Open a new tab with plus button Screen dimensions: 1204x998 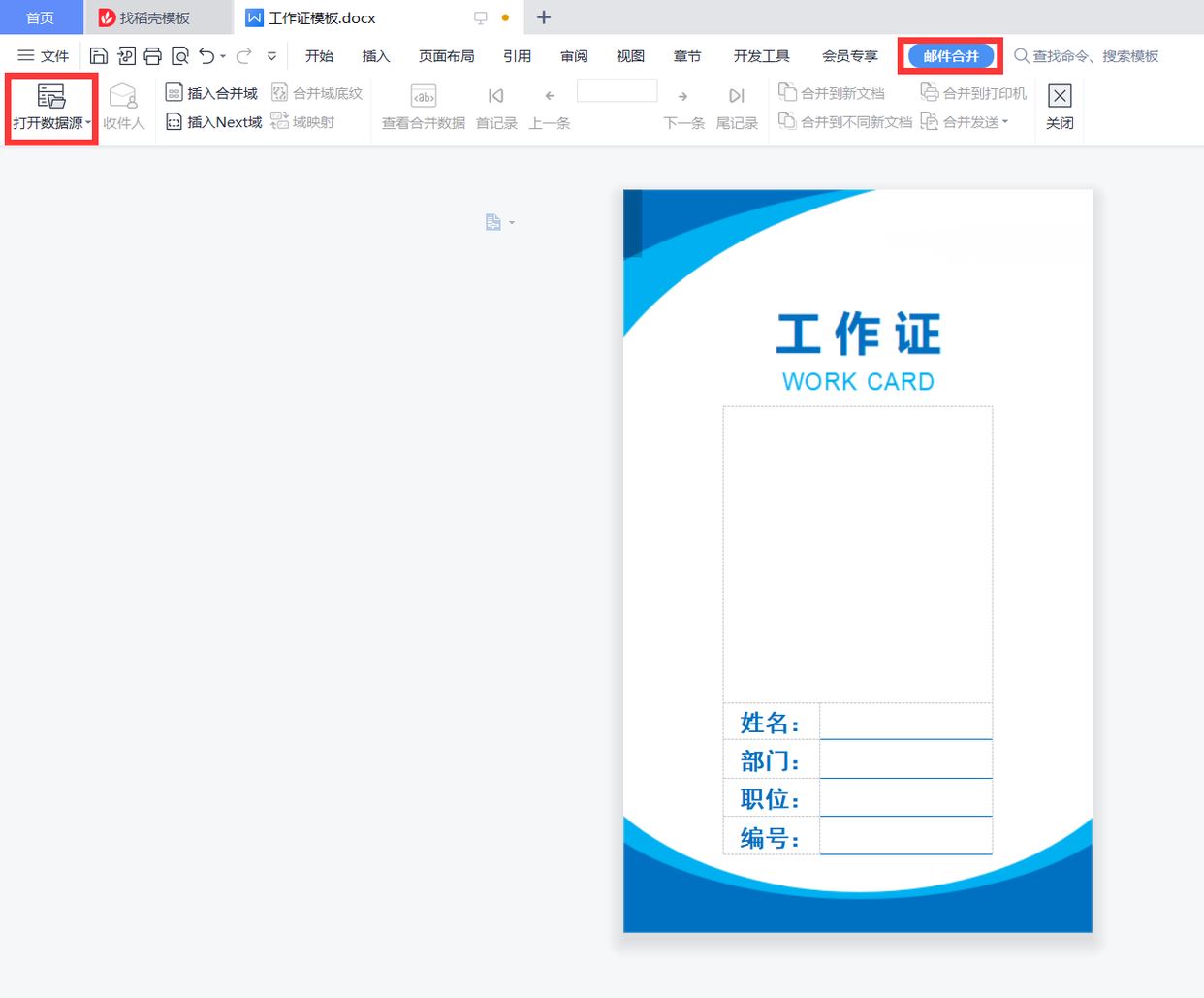pos(544,17)
